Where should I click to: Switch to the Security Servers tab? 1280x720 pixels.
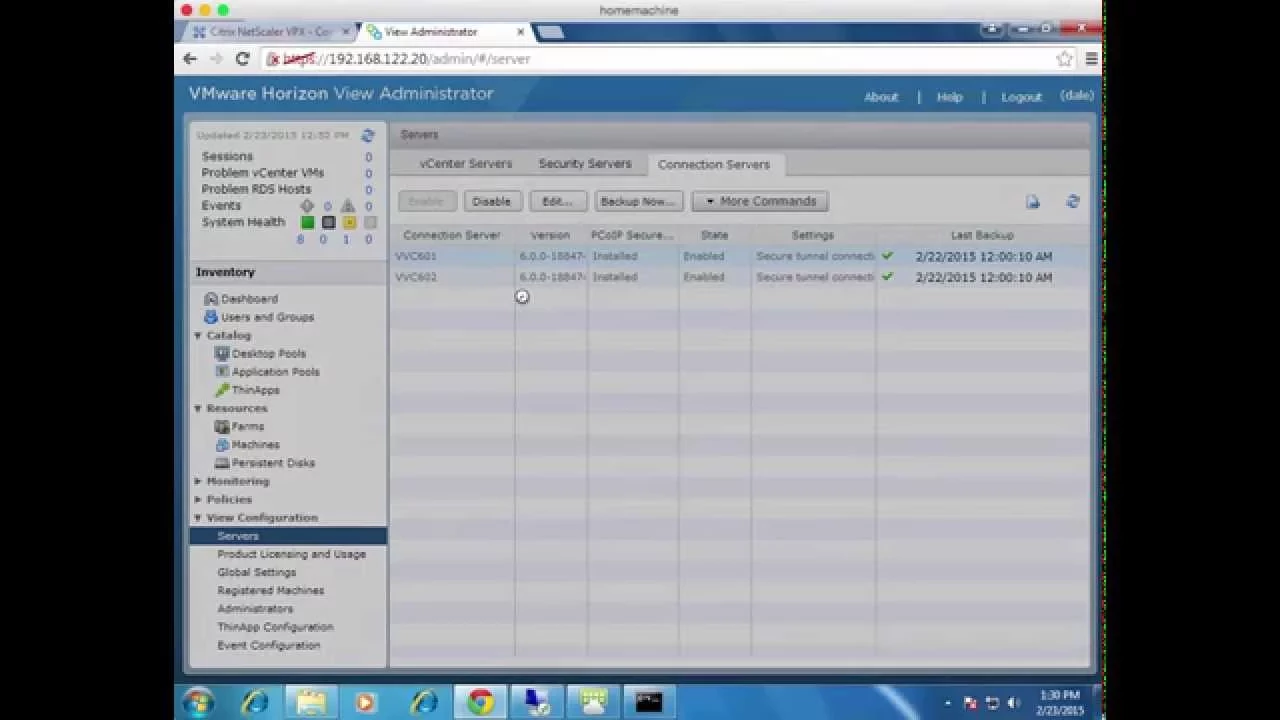[x=585, y=164]
